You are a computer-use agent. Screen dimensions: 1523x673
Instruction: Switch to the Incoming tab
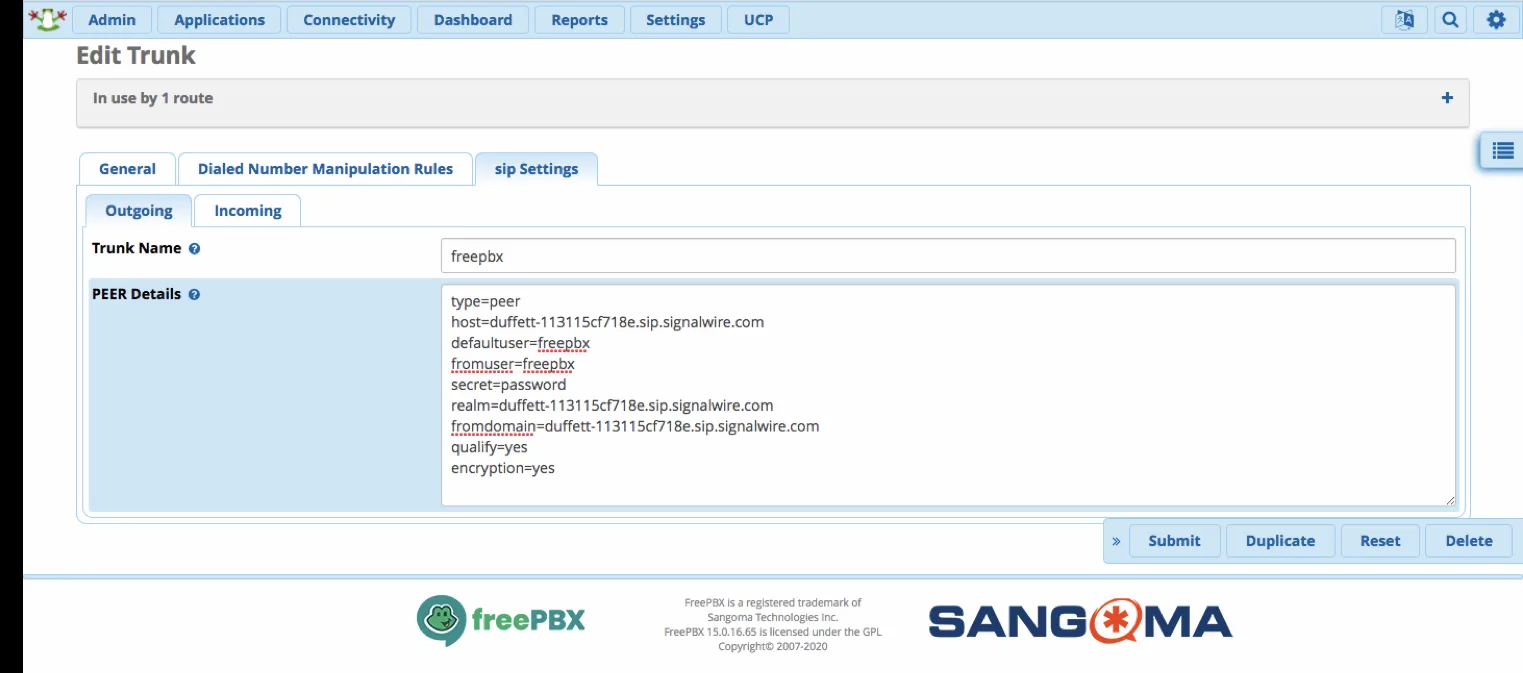click(x=247, y=210)
